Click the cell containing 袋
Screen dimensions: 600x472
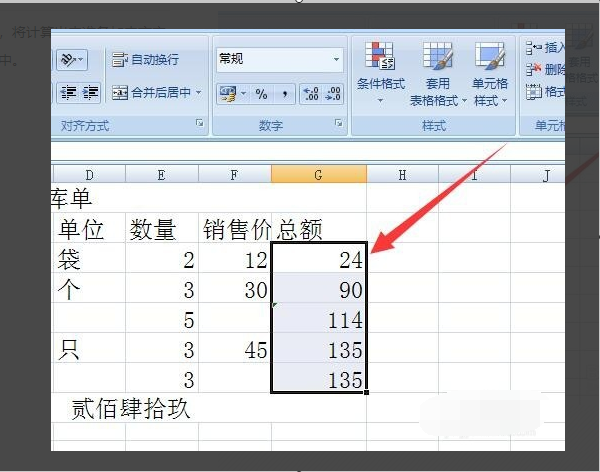point(89,258)
